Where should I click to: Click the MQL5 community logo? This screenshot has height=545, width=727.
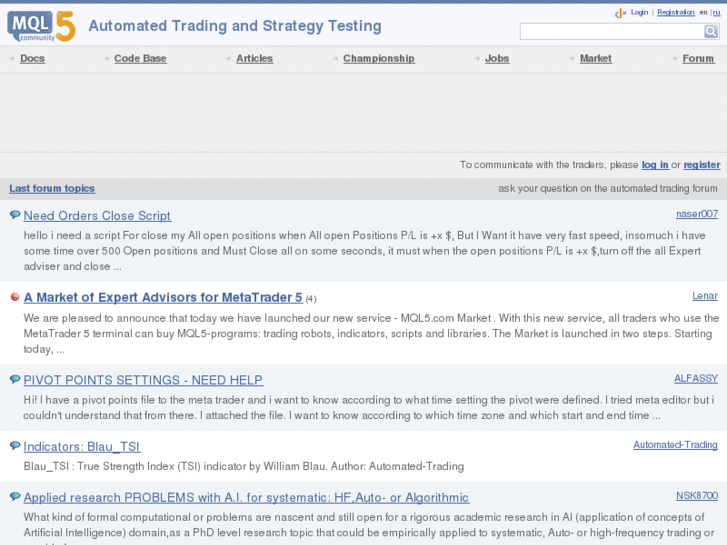[x=41, y=25]
